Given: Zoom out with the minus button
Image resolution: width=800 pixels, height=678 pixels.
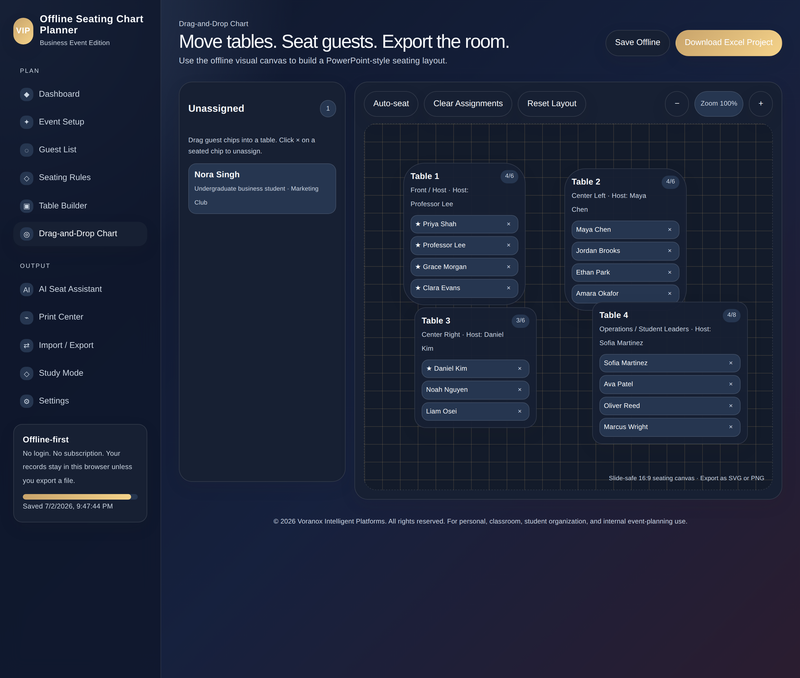Looking at the screenshot, I should click(x=677, y=104).
